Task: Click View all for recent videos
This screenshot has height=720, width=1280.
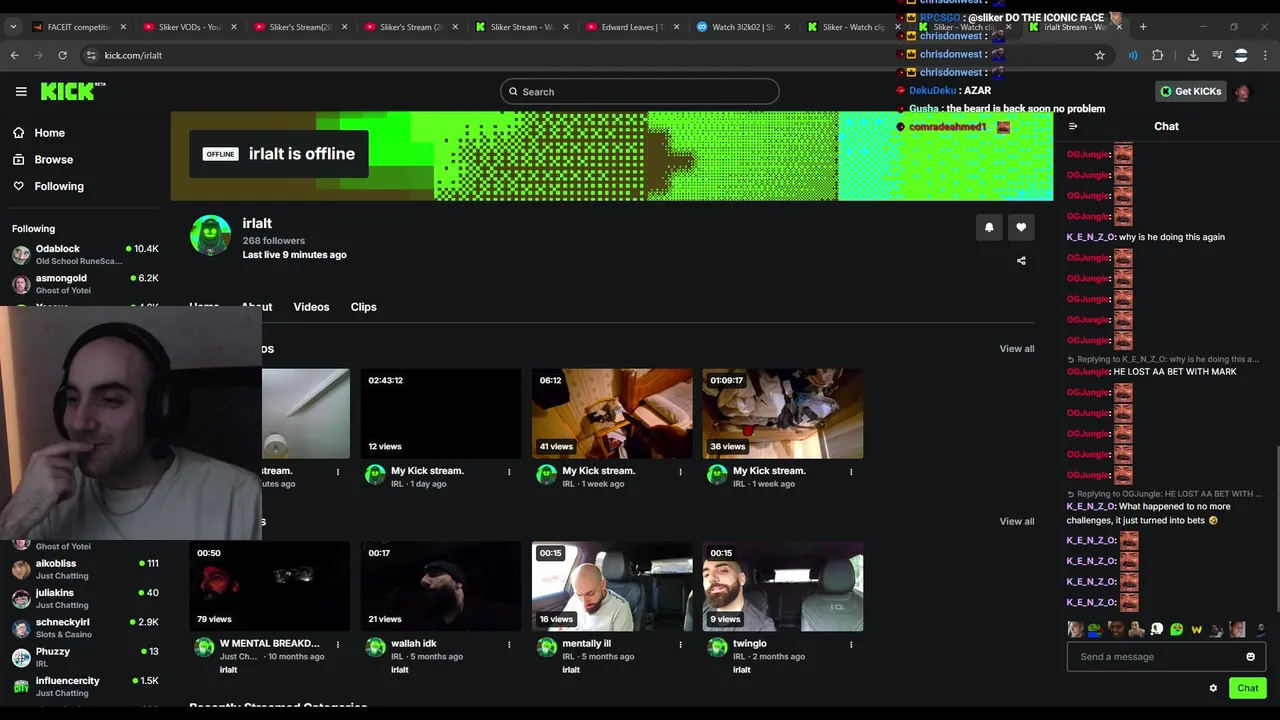Action: (1016, 349)
